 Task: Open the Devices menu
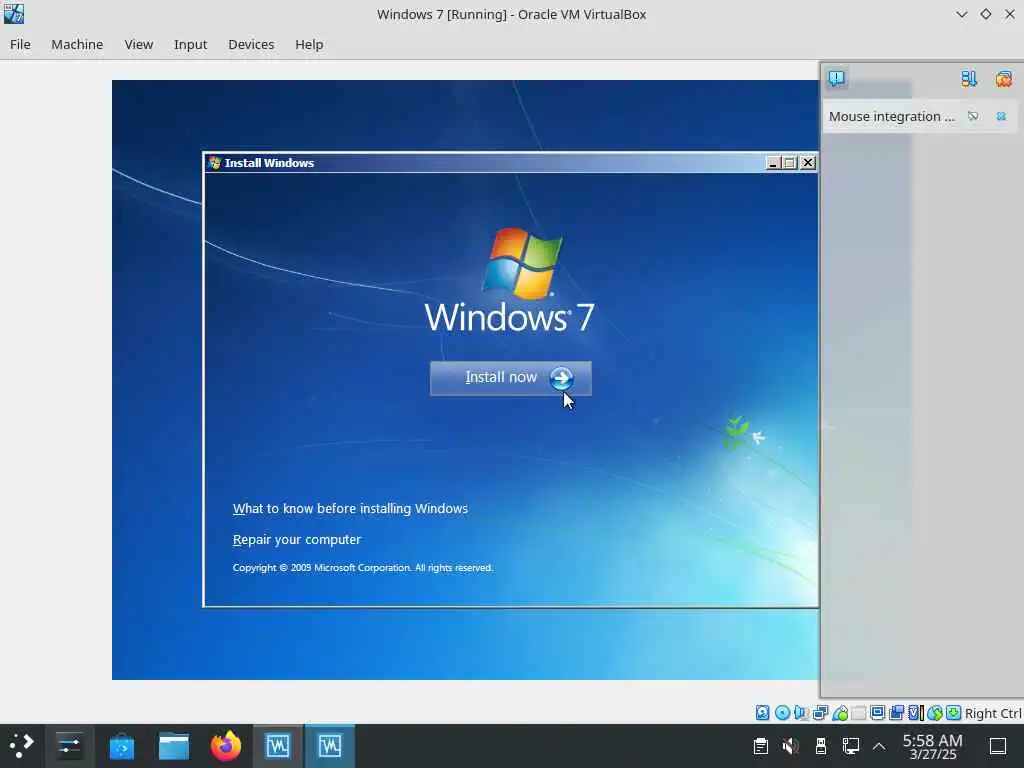(251, 44)
